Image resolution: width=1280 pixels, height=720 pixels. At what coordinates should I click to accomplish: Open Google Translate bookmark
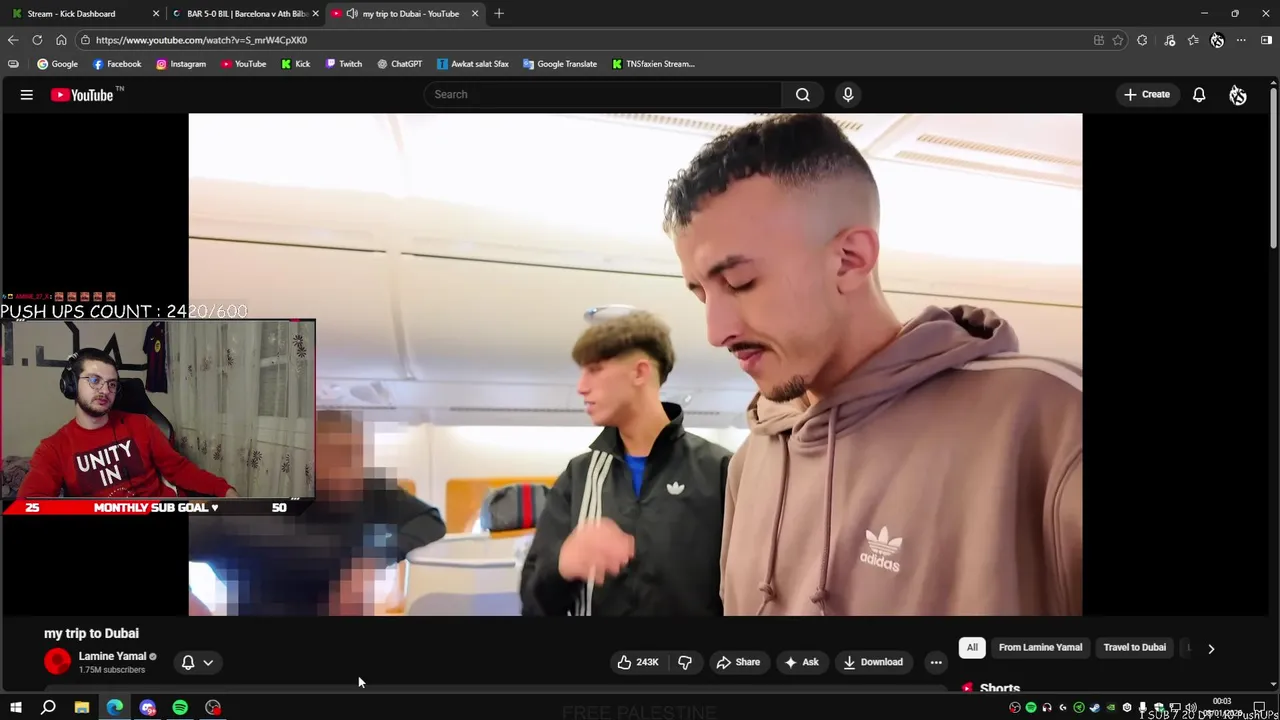(559, 64)
